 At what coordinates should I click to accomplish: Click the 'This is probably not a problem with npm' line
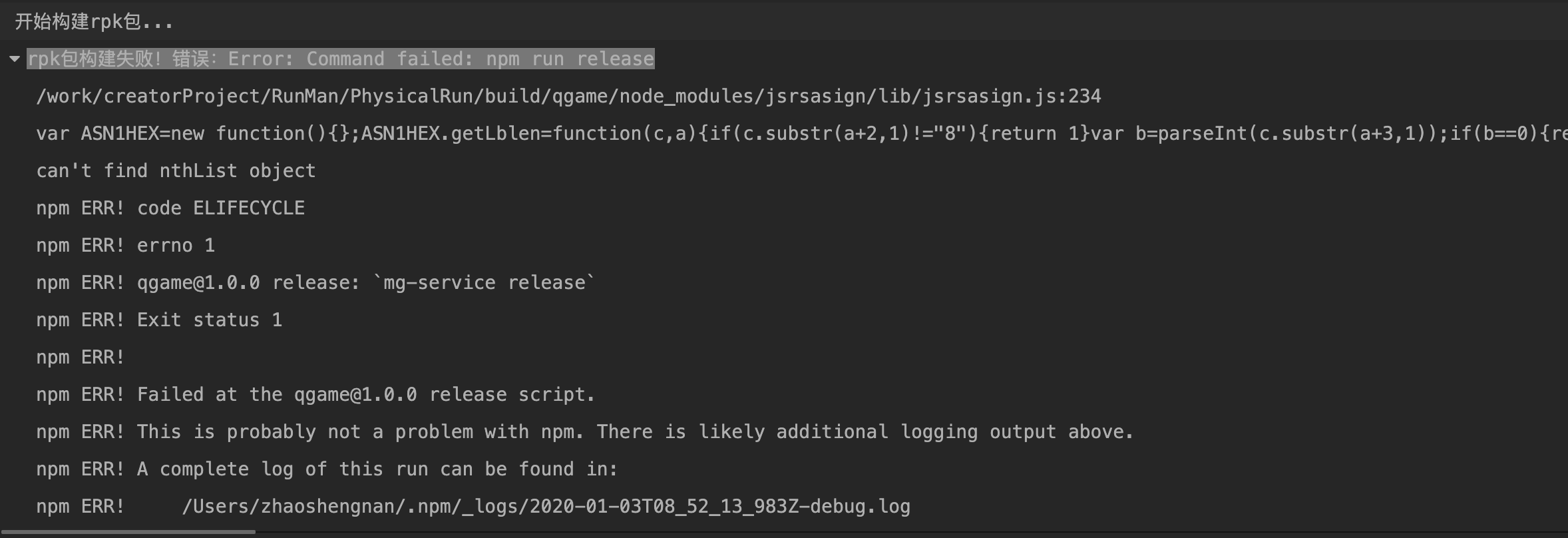click(x=359, y=432)
